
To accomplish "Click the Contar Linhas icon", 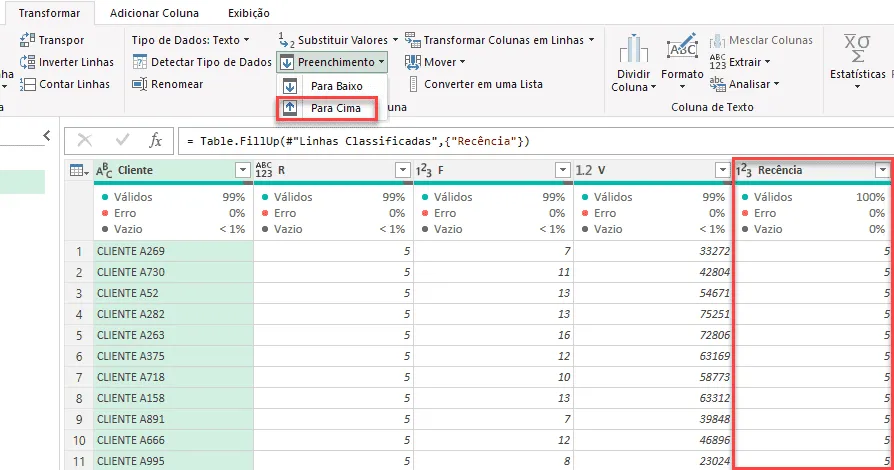I will [x=27, y=84].
